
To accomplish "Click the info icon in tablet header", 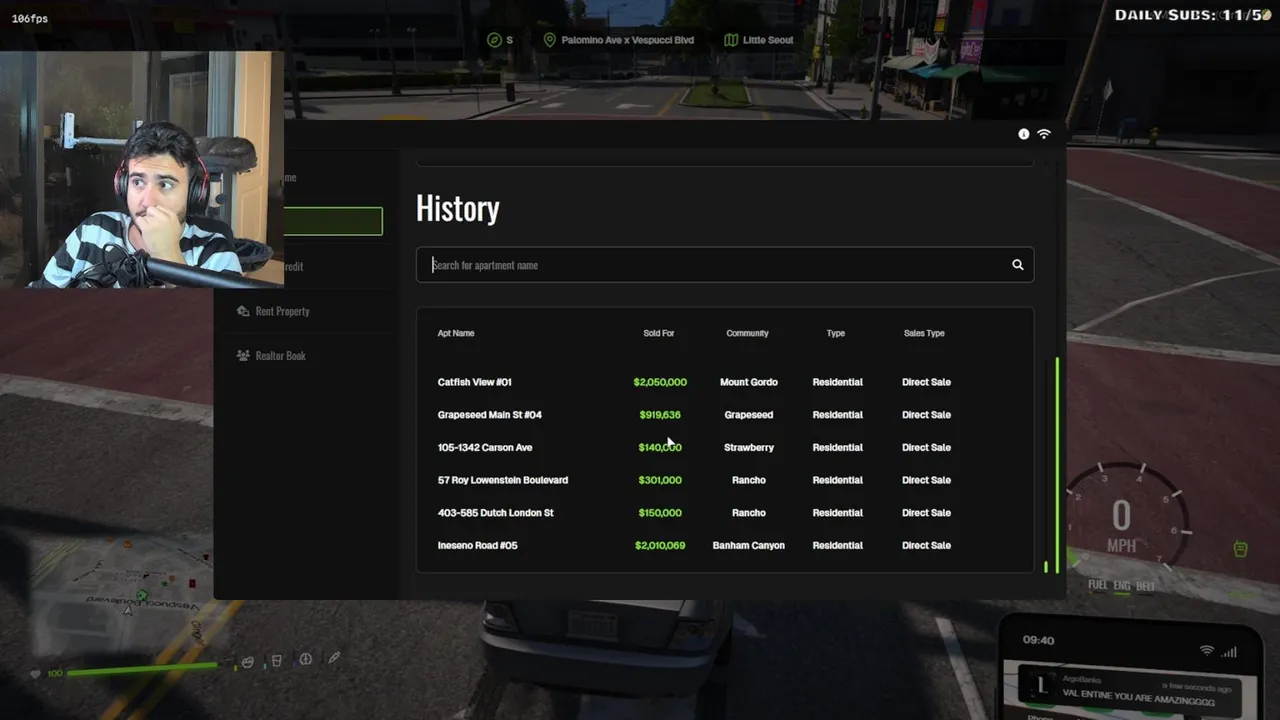I will 1023,134.
